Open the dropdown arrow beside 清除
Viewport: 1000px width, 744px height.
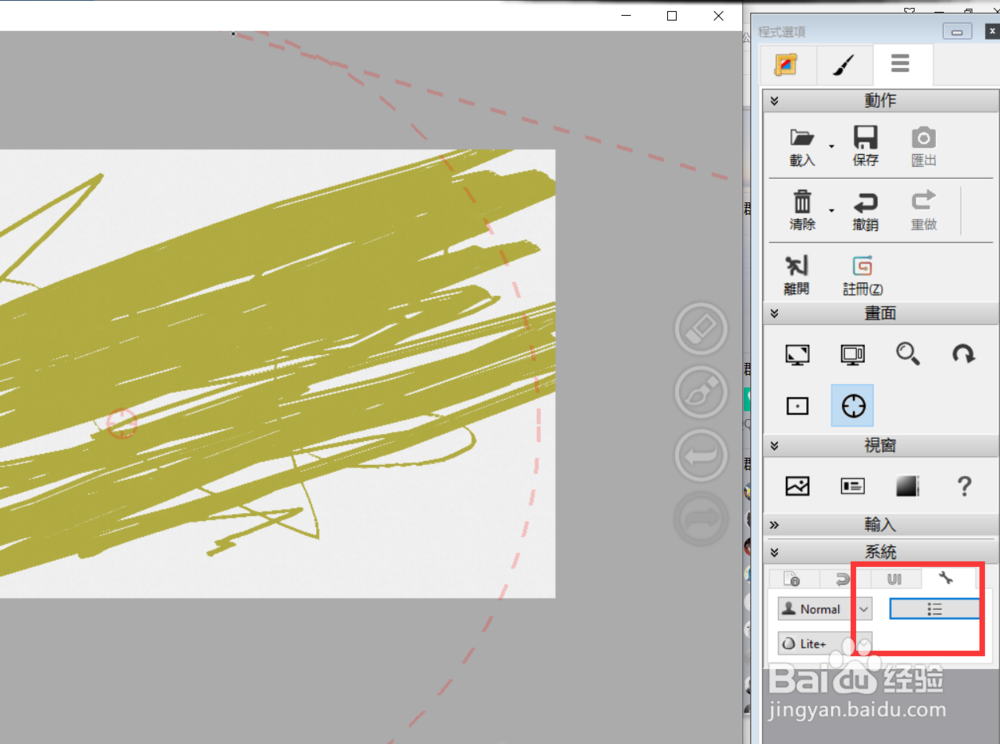click(831, 210)
